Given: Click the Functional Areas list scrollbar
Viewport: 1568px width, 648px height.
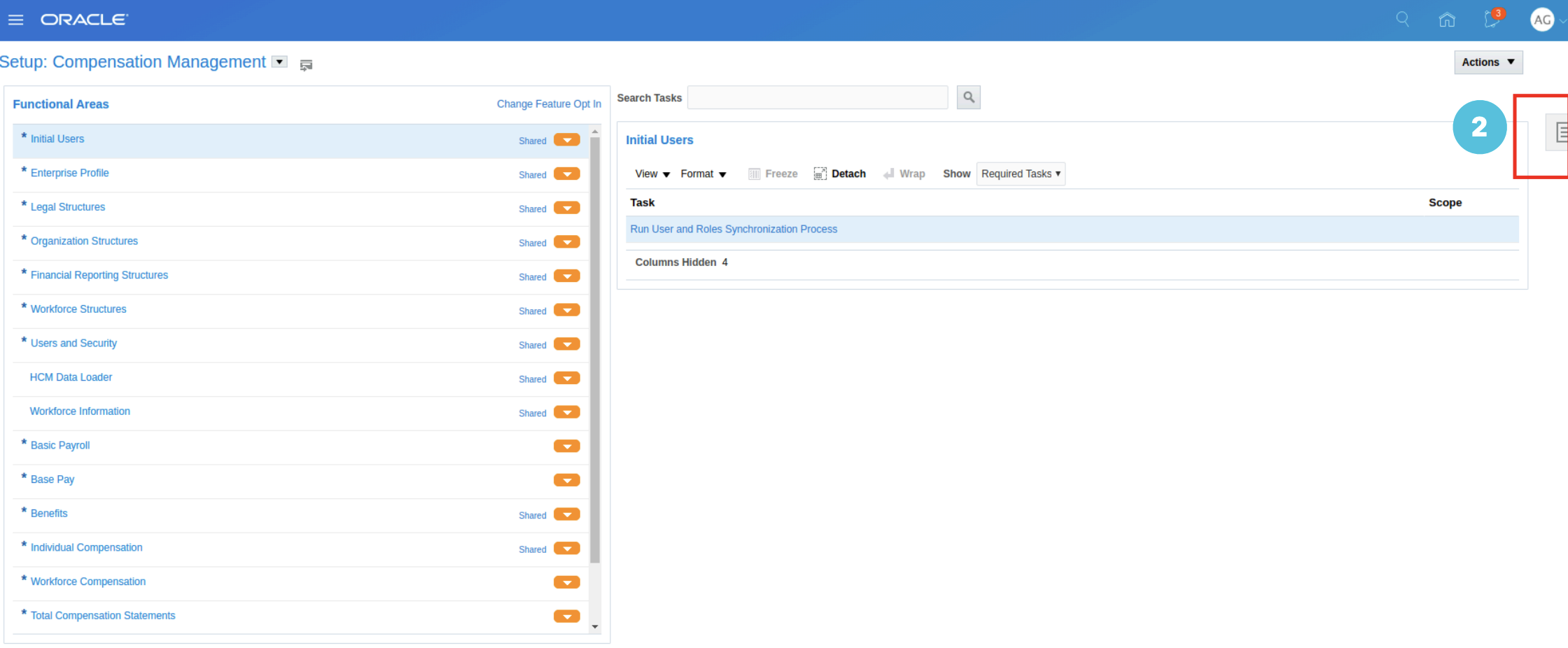Looking at the screenshot, I should (x=595, y=350).
